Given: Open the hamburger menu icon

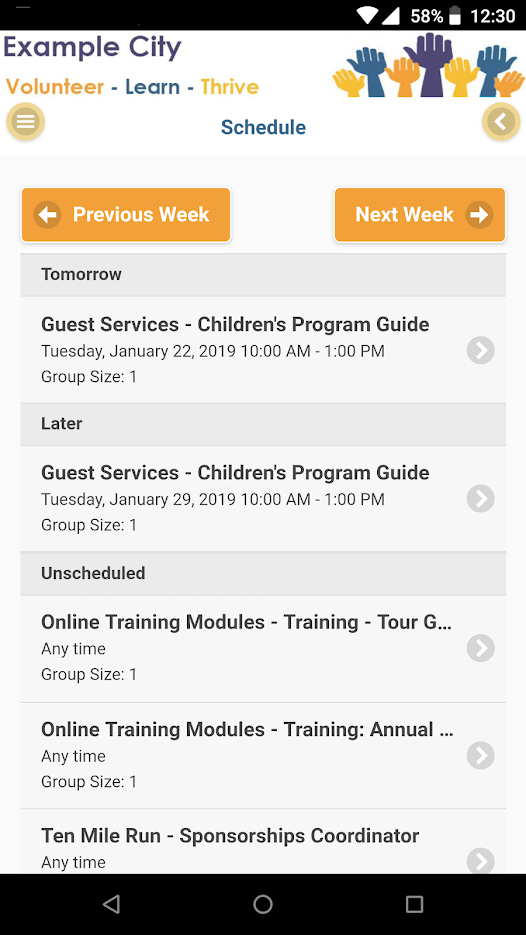Looking at the screenshot, I should [x=26, y=122].
